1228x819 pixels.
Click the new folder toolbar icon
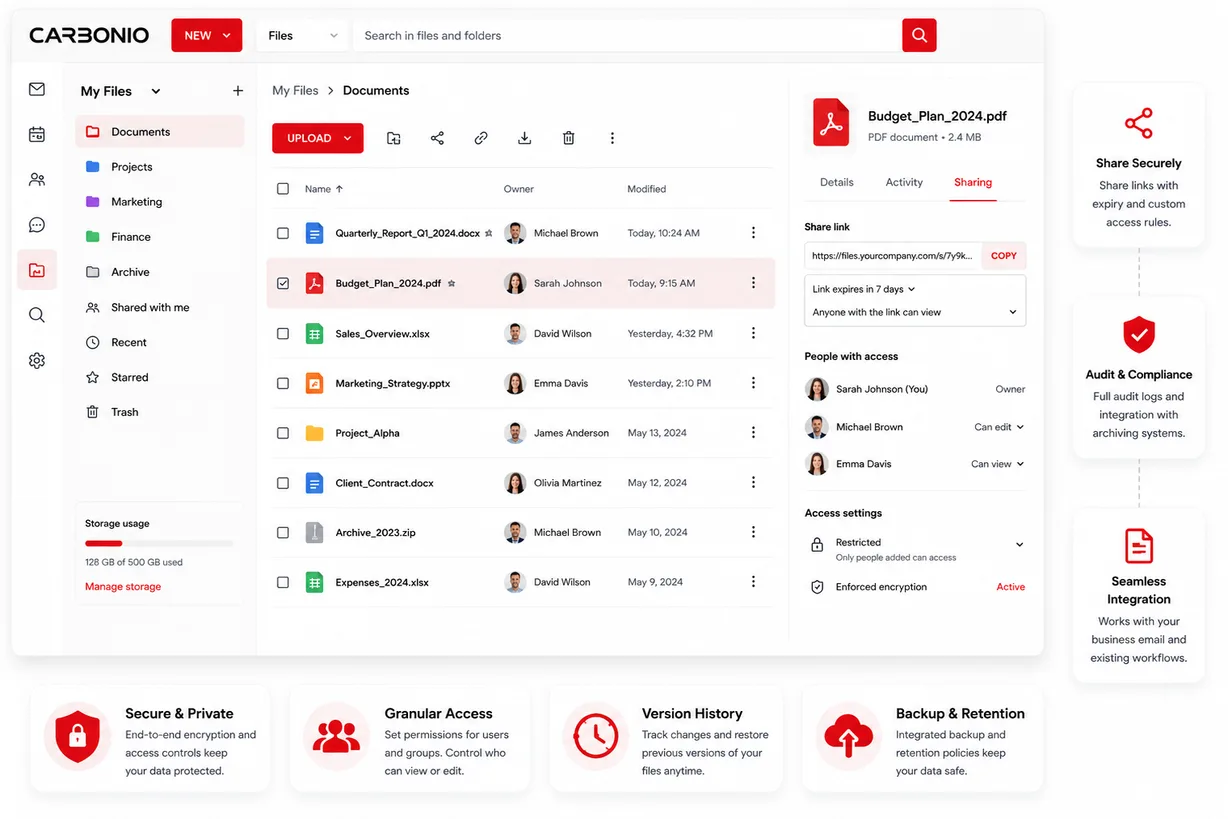point(393,138)
